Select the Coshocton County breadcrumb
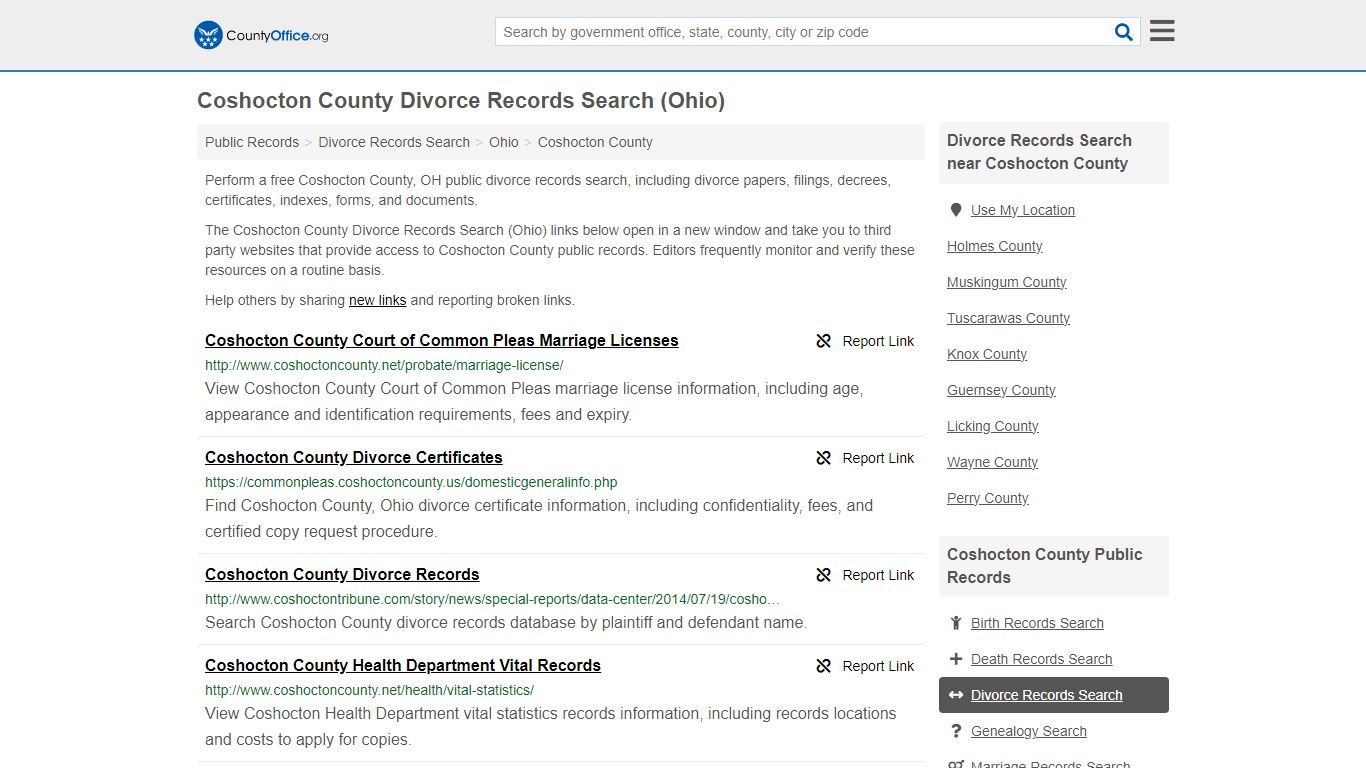1366x768 pixels. [x=595, y=142]
